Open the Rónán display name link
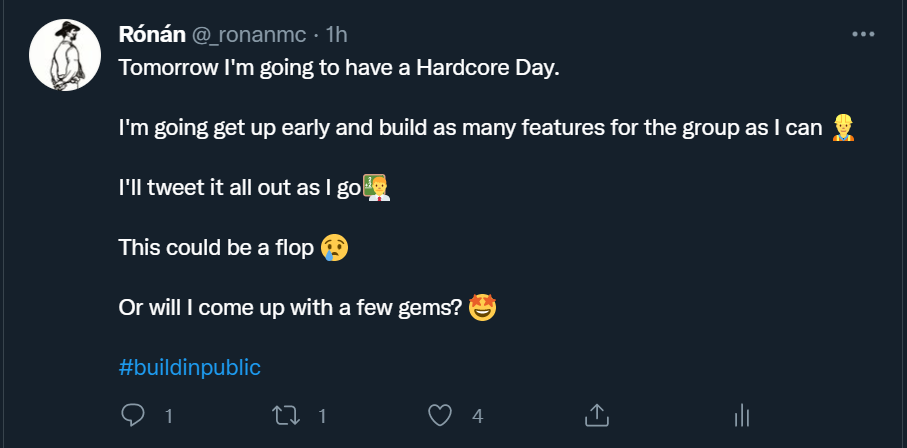907x448 pixels. pos(151,35)
